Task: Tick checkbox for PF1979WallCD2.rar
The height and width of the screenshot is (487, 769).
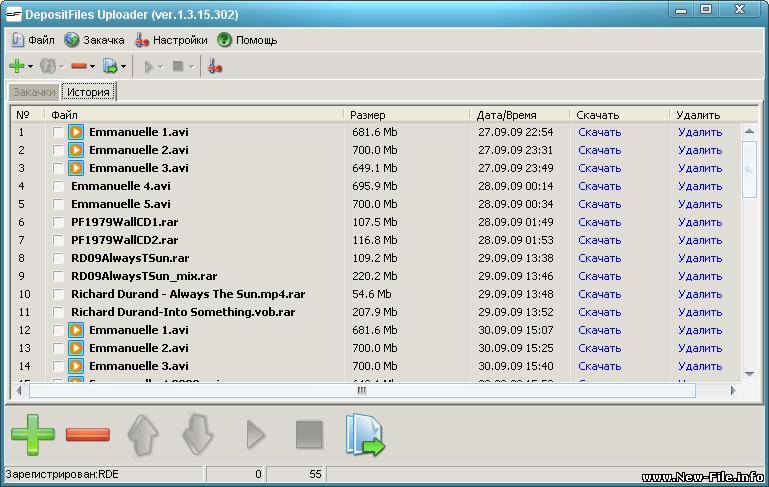Action: (58, 240)
